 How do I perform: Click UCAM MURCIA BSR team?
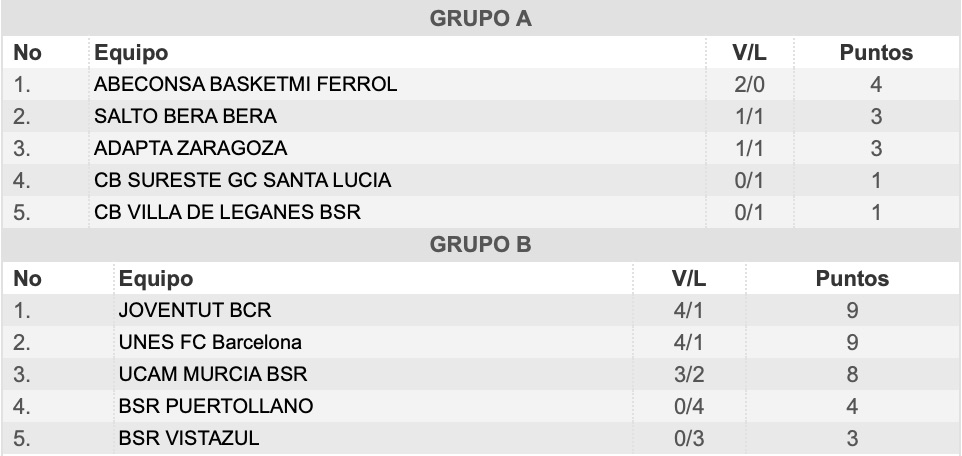point(213,374)
